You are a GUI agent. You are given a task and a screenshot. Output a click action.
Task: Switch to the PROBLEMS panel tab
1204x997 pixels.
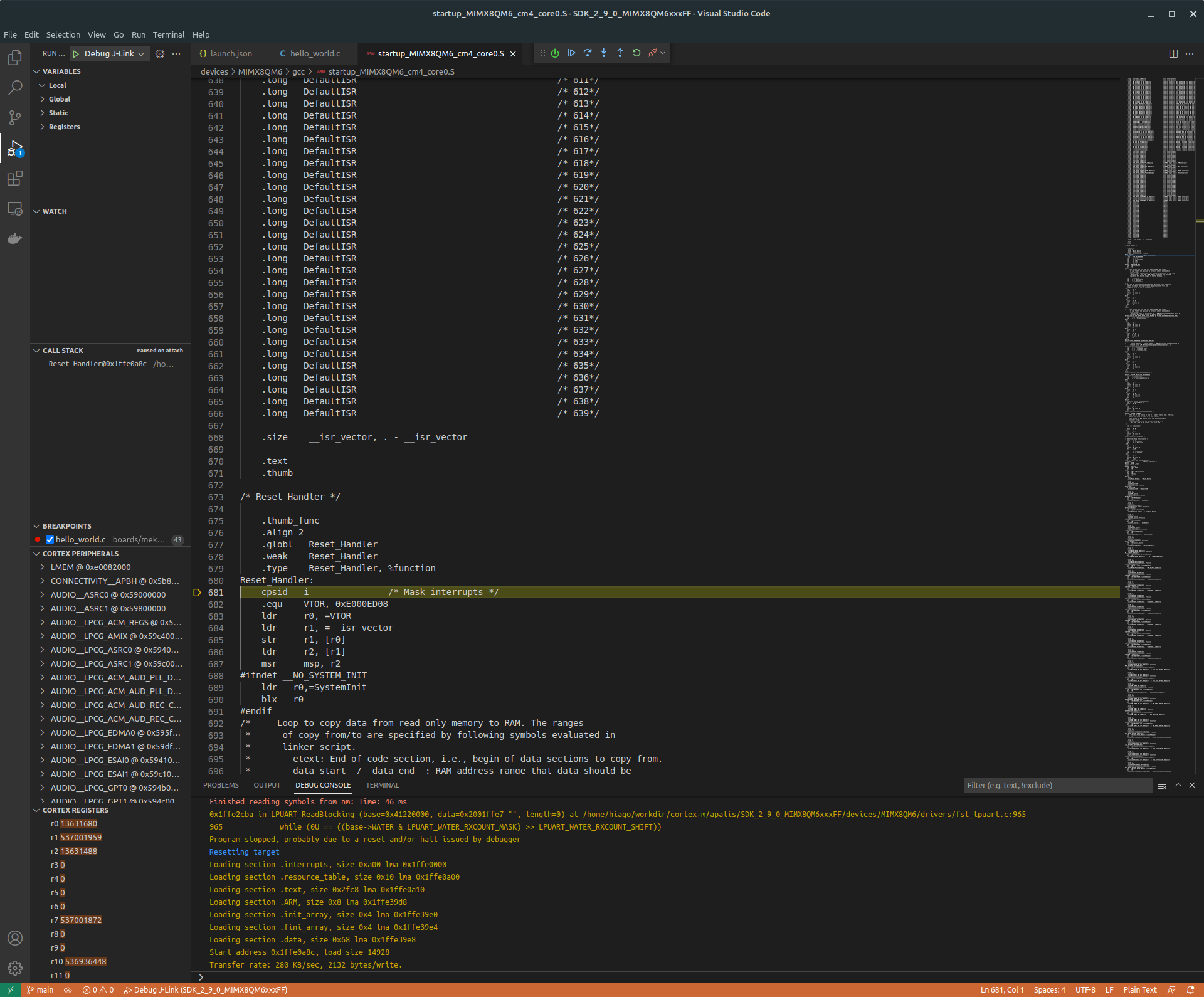tap(221, 786)
